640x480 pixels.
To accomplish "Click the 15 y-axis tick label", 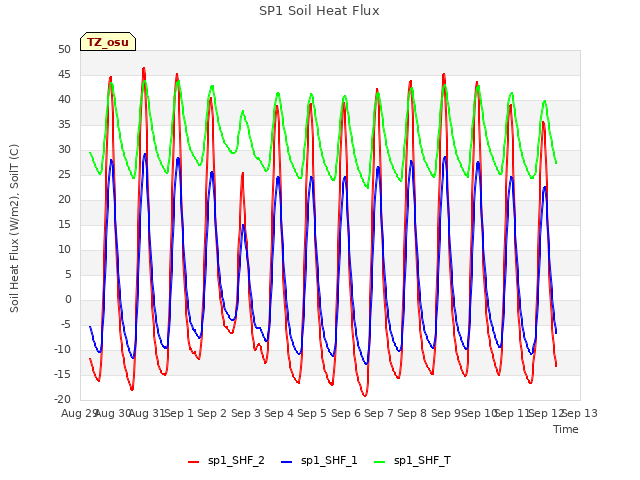I will coord(64,224).
